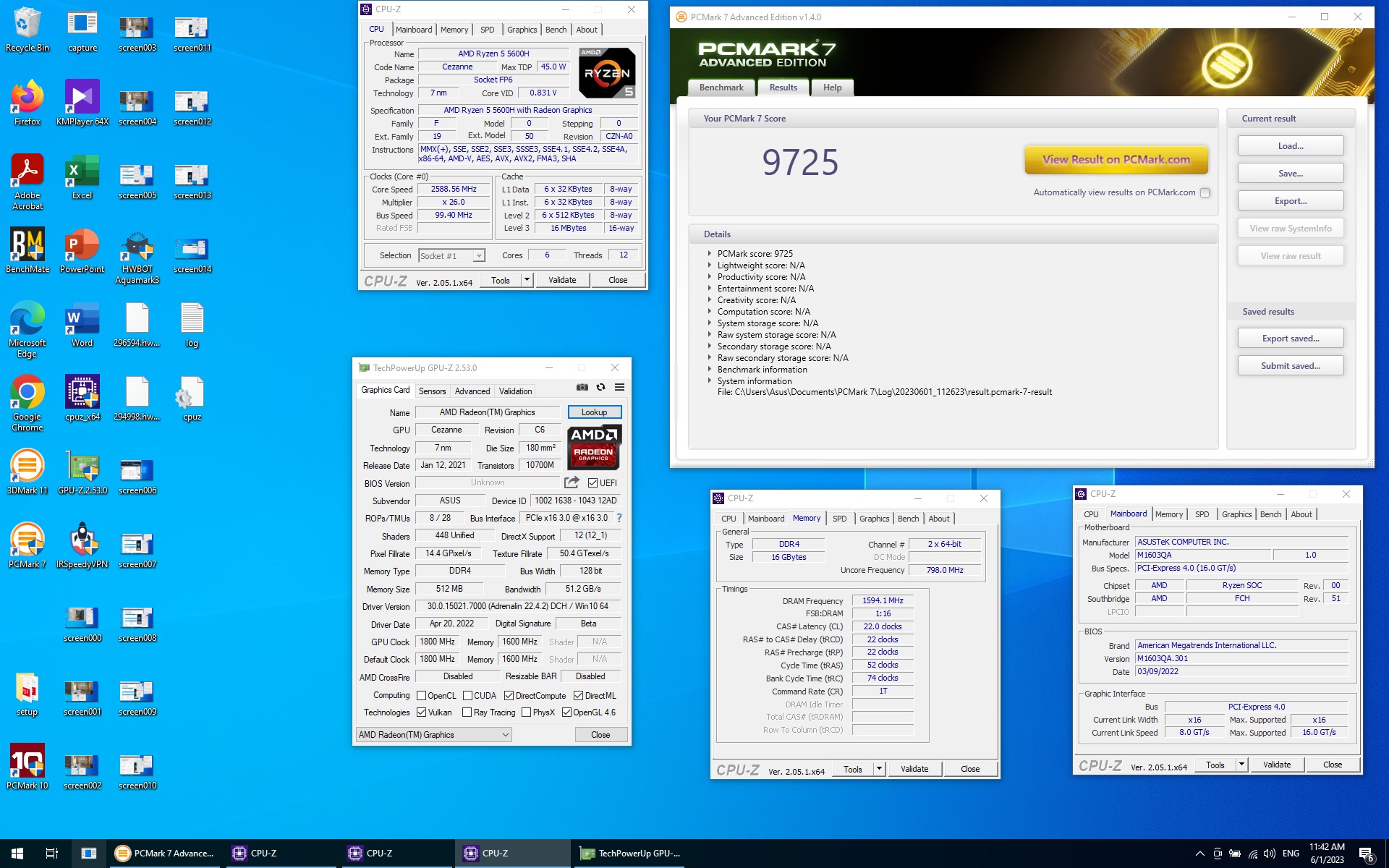
Task: Take GPU-Z screenshot with camera icon
Action: (x=582, y=388)
